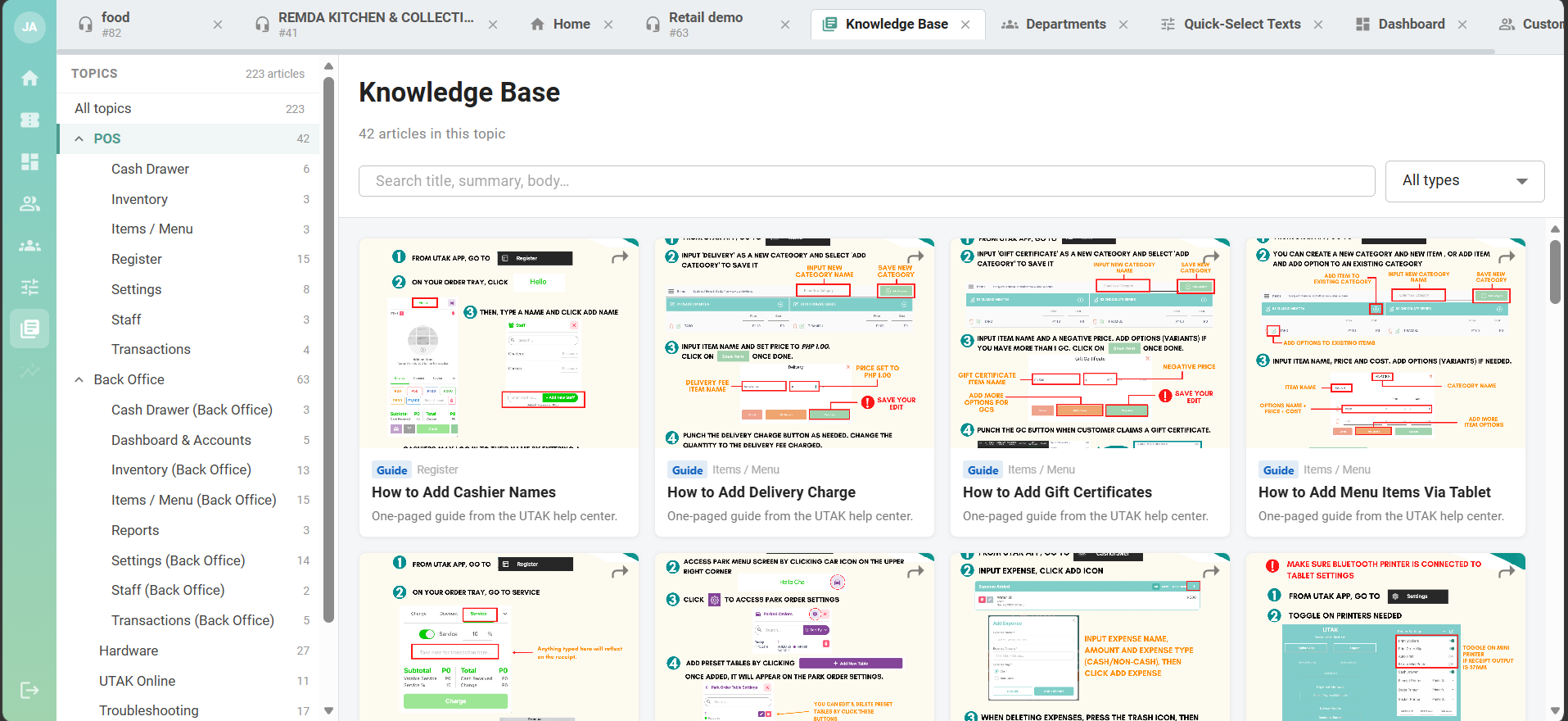Viewport: 1568px width, 721px height.
Task: Click the articles list vertical scrollbar
Action: [x=1555, y=270]
